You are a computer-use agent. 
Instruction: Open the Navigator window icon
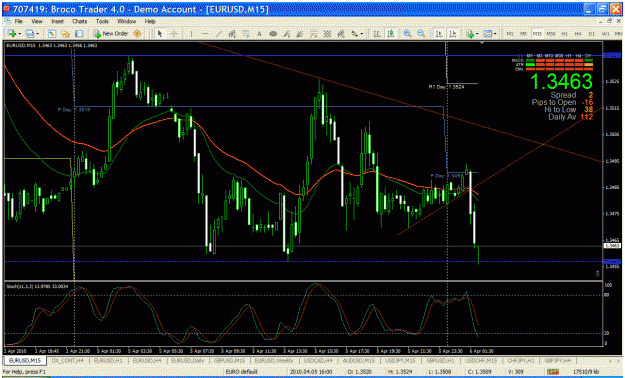(65, 34)
